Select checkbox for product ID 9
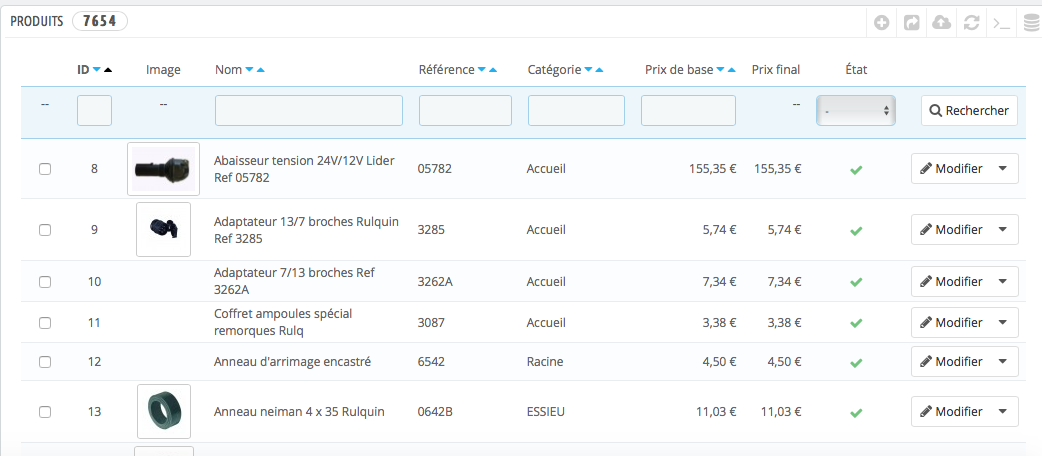Screen dimensions: 1042x456 (x=45, y=230)
